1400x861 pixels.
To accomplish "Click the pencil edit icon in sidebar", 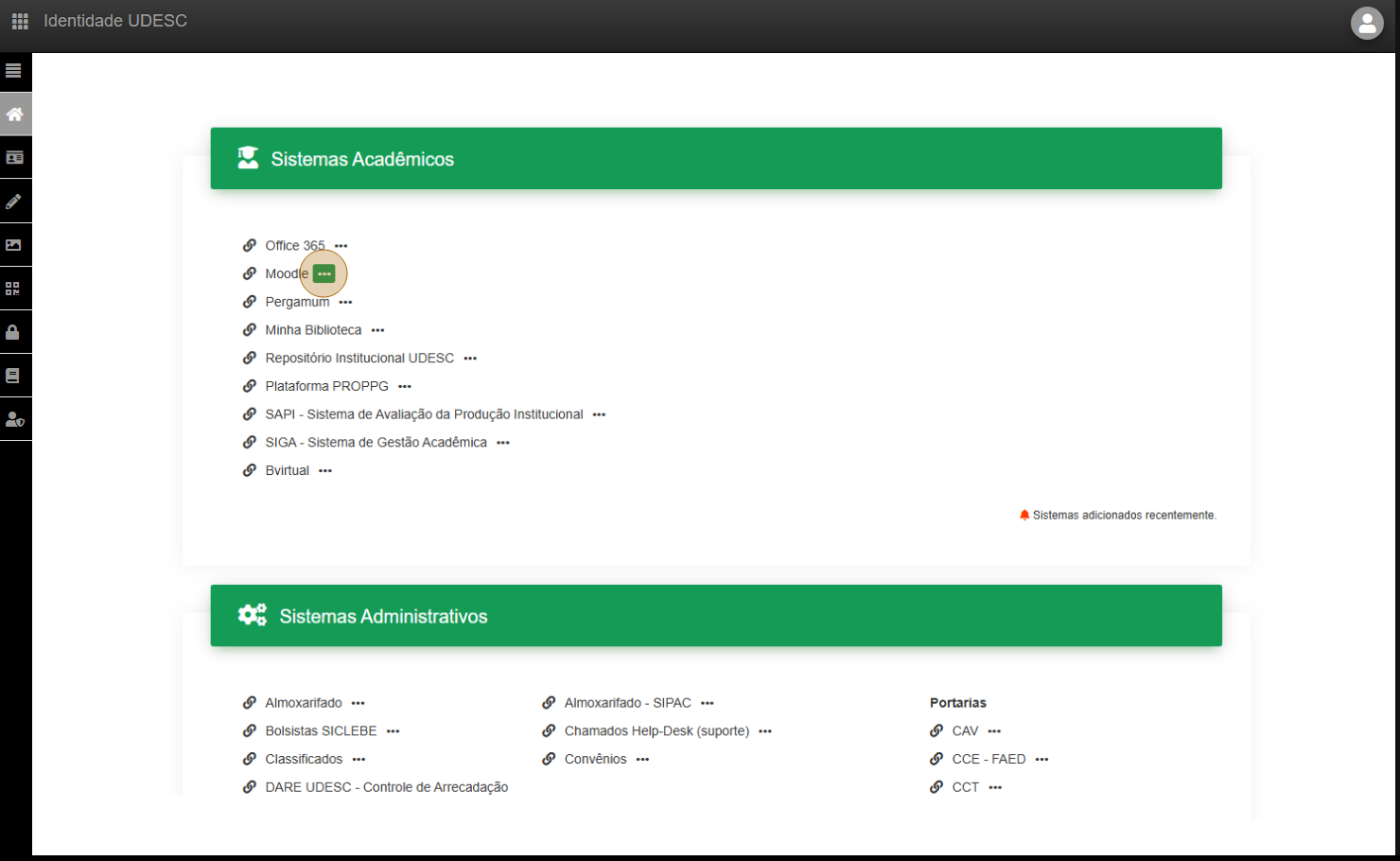I will [14, 202].
